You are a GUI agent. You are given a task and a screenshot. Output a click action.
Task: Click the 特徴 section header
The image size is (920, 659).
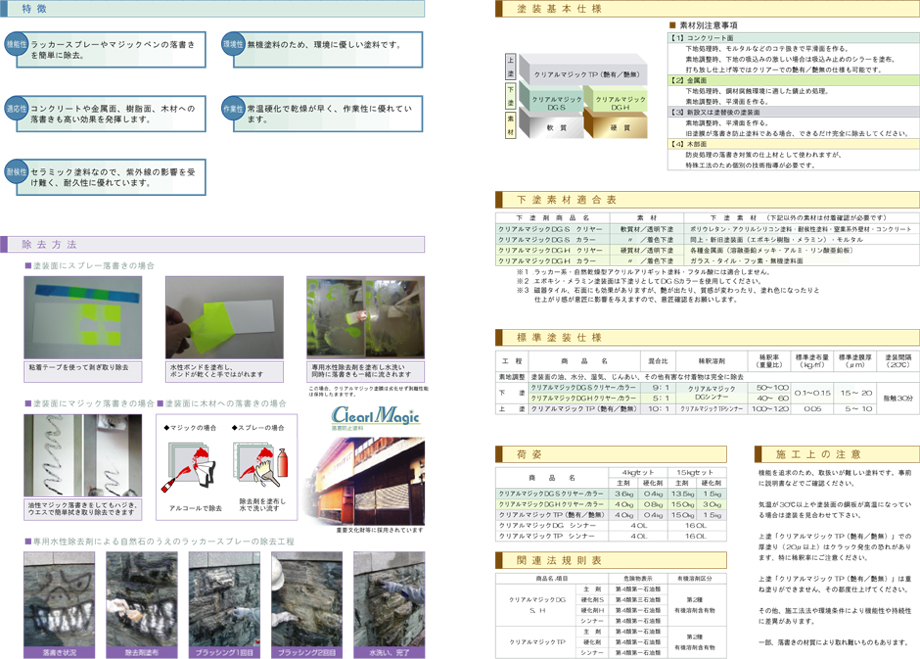pos(212,9)
